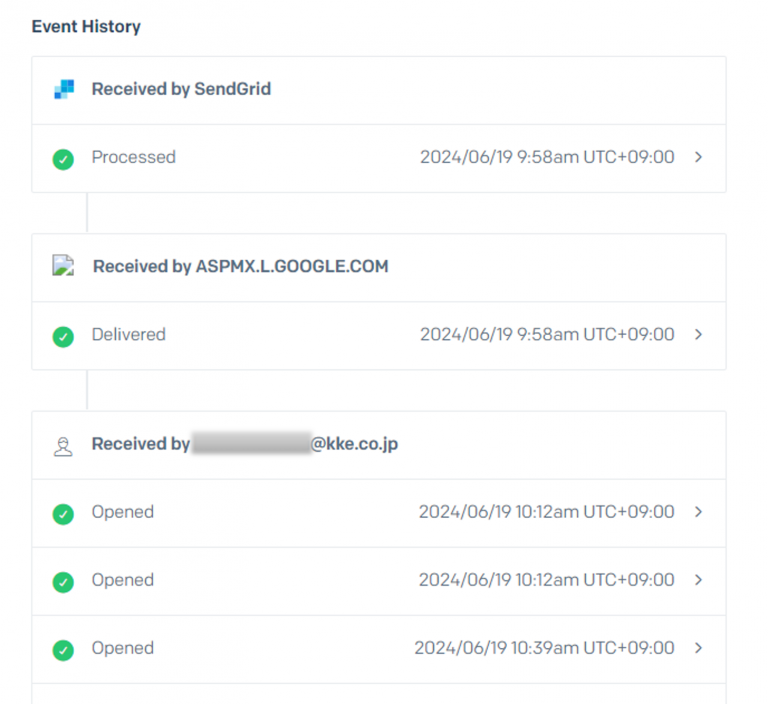The width and height of the screenshot is (768, 704).
Task: Click the Event History heading
Action: point(86,26)
